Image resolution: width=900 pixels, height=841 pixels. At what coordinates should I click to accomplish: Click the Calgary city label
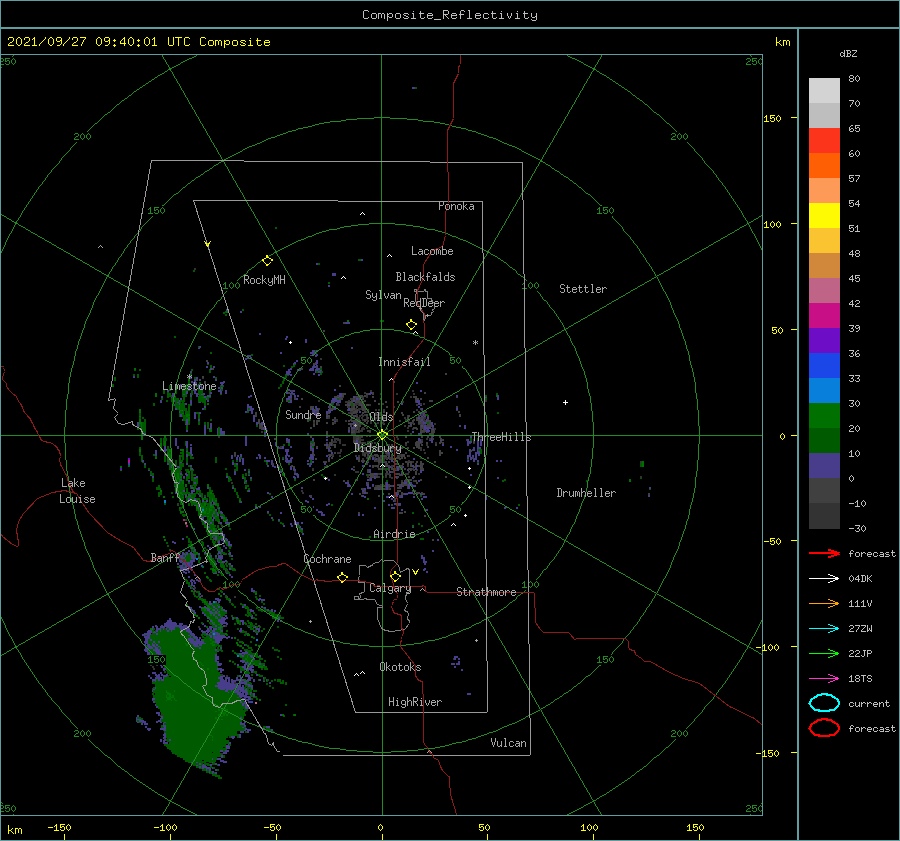pyautogui.click(x=390, y=588)
